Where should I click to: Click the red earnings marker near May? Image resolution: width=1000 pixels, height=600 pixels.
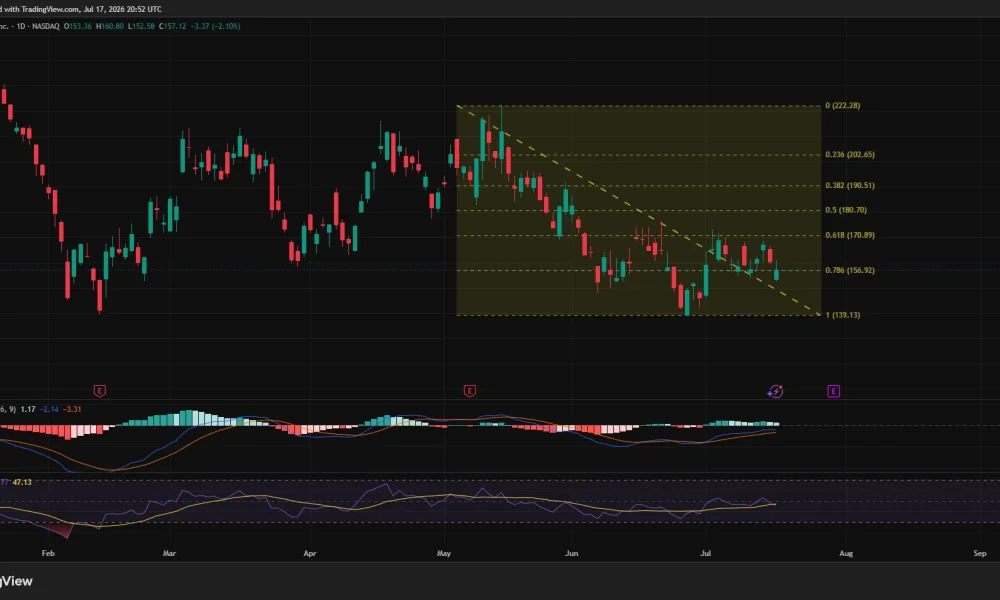[x=469, y=391]
